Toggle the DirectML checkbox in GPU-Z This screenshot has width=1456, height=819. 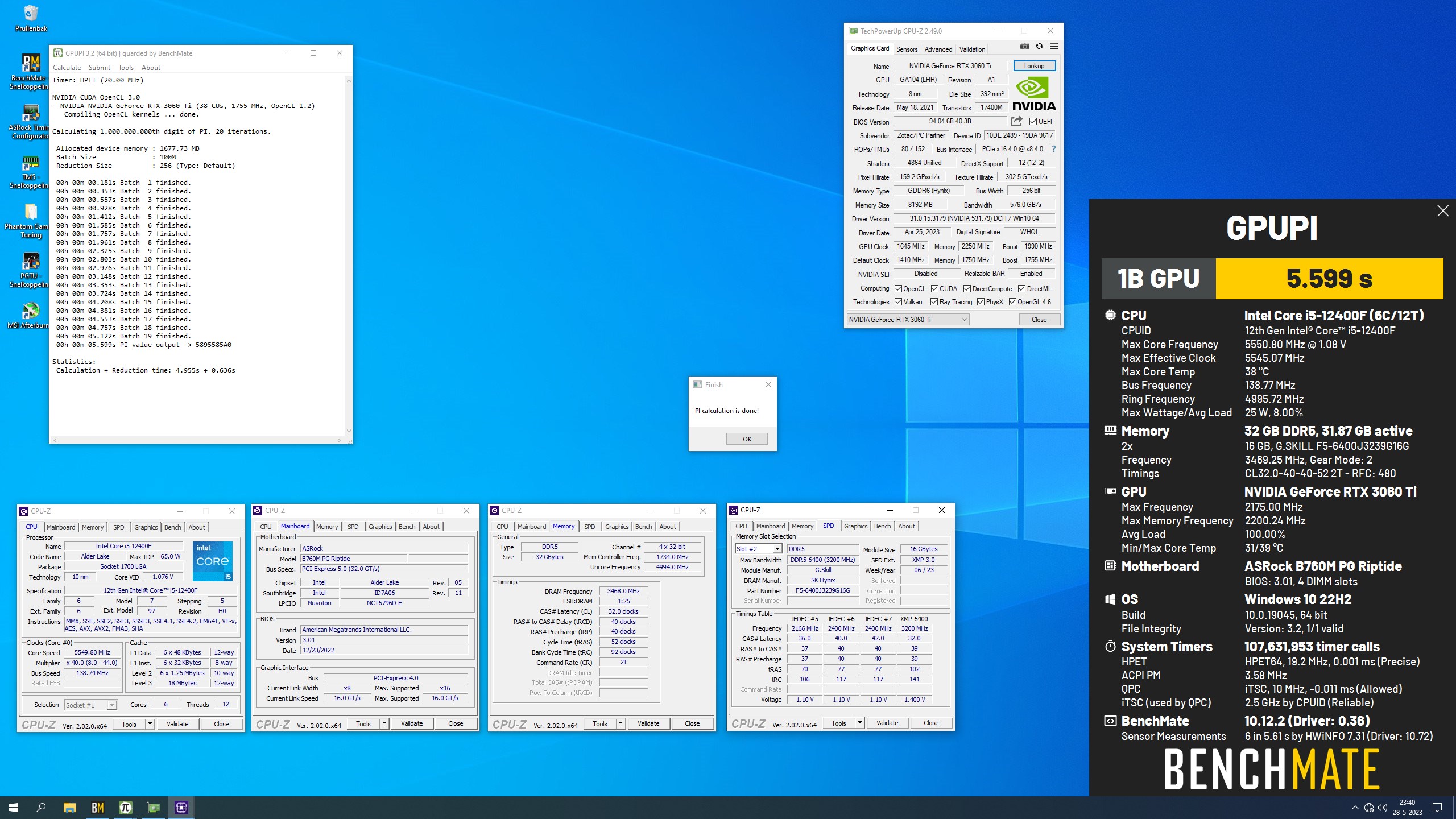coord(1021,289)
